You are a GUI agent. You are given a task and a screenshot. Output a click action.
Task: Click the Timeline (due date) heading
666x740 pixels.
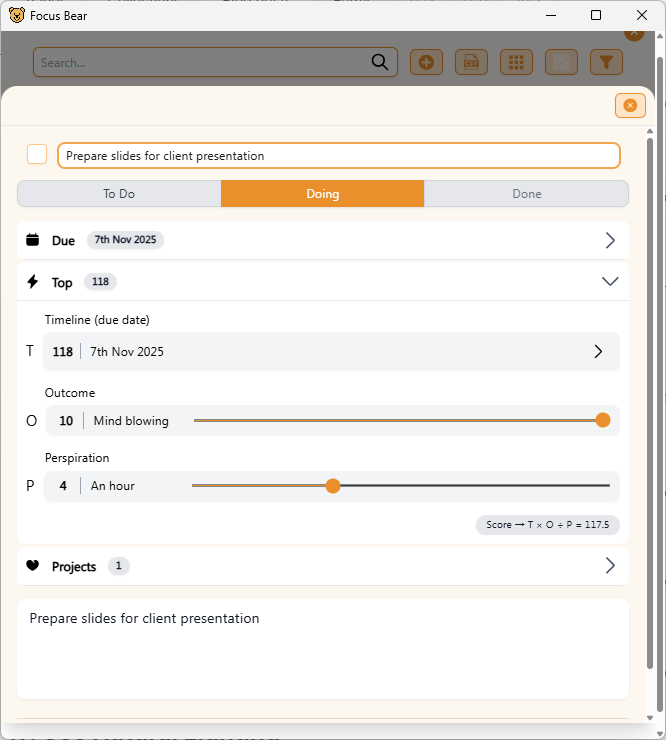(x=97, y=320)
